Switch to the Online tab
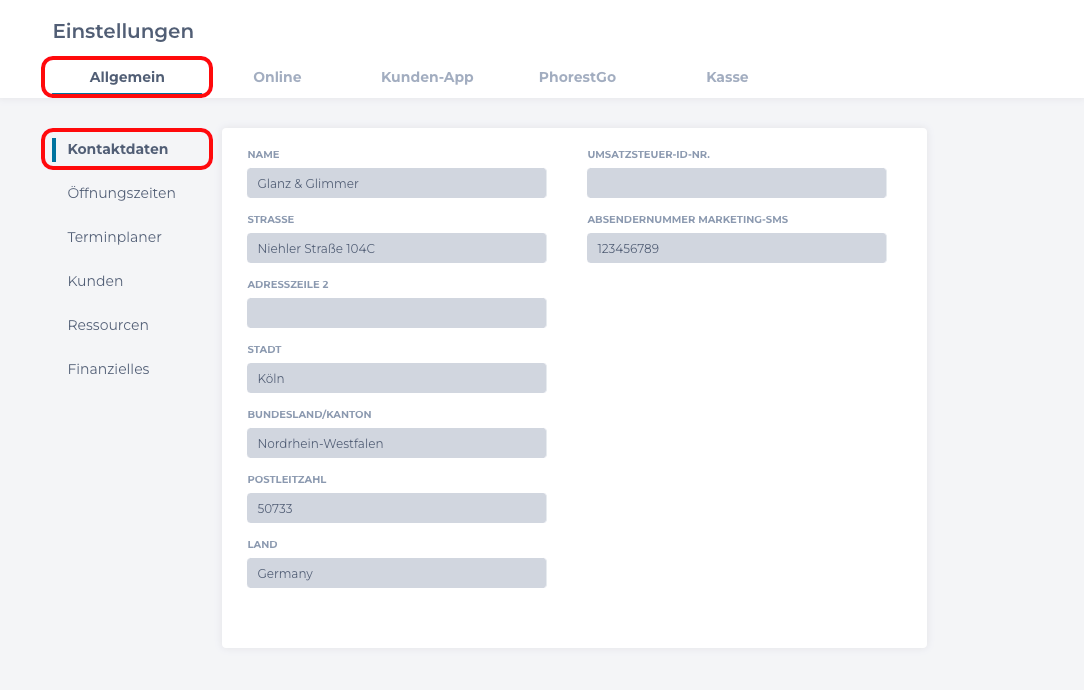 click(x=277, y=77)
